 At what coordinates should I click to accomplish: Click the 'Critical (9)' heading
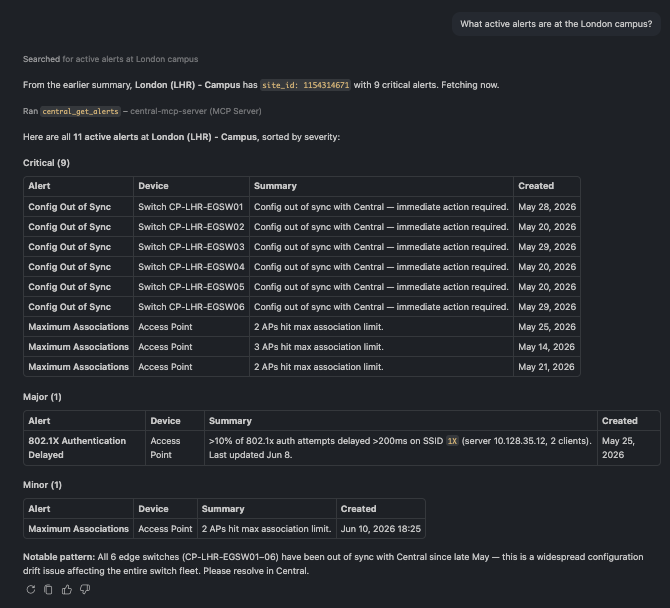coord(46,163)
